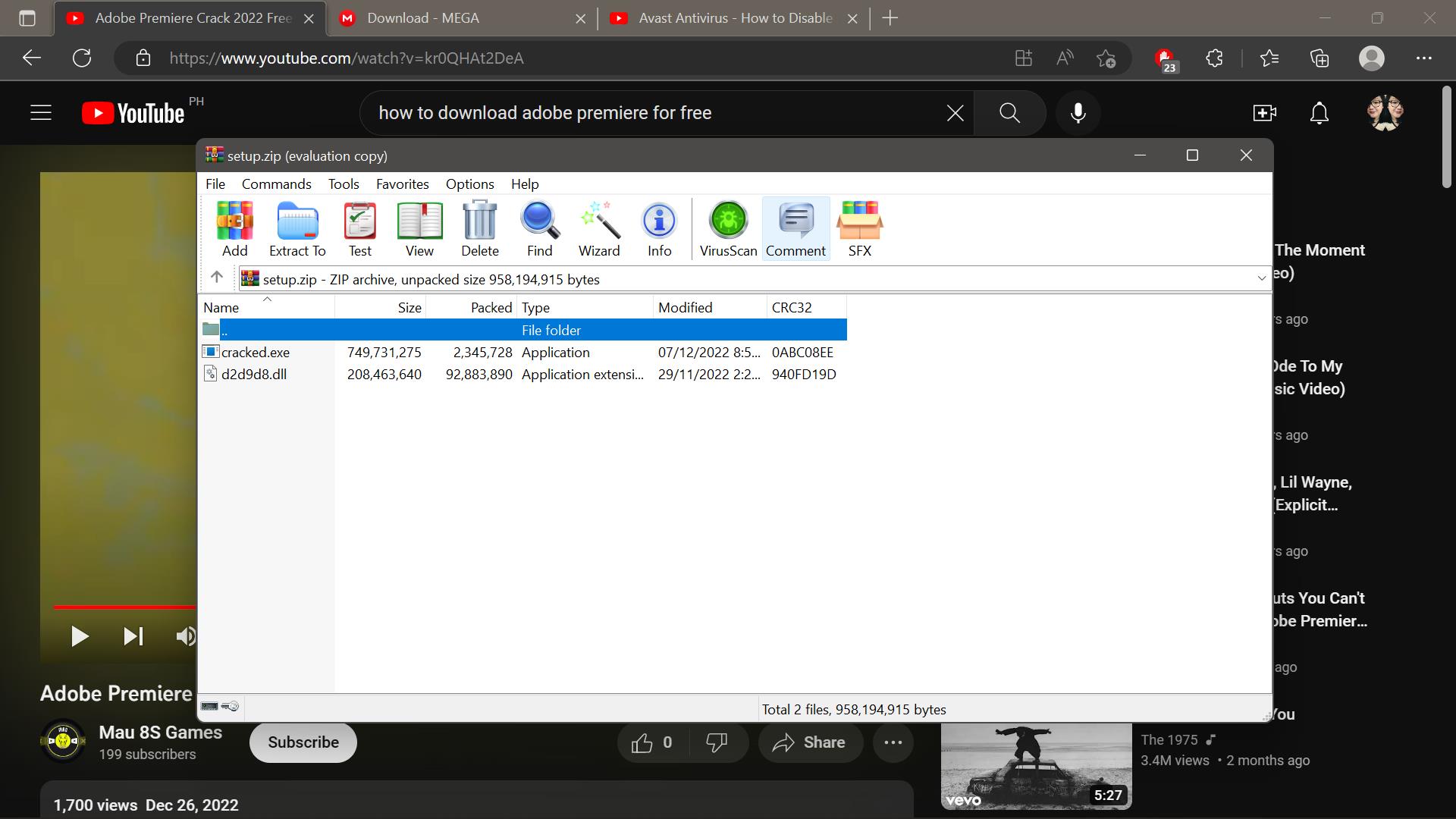The width and height of the screenshot is (1456, 819).
Task: Start VirusScan on the archive
Action: (728, 228)
